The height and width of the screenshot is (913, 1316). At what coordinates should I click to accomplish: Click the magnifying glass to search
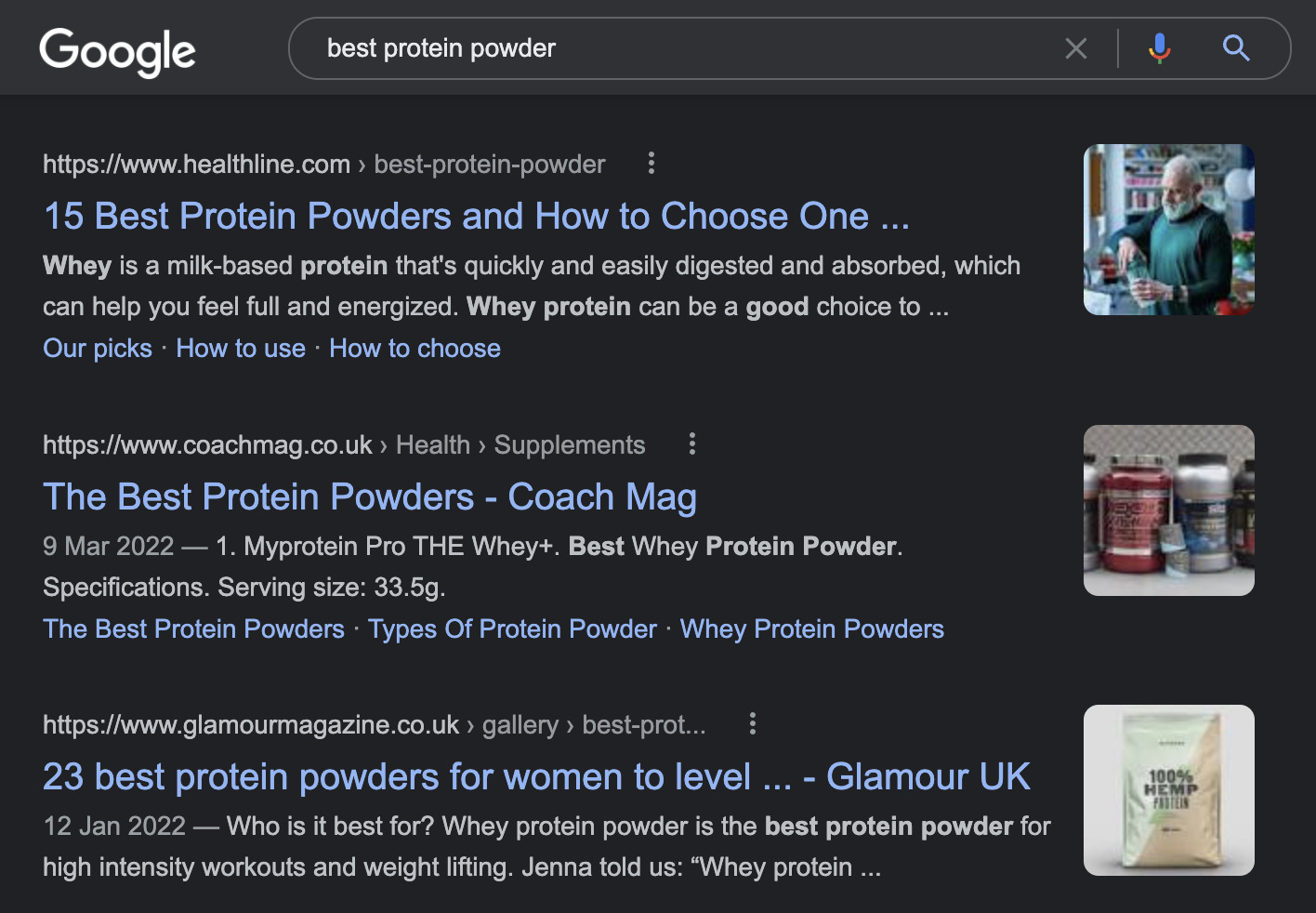(x=1236, y=47)
